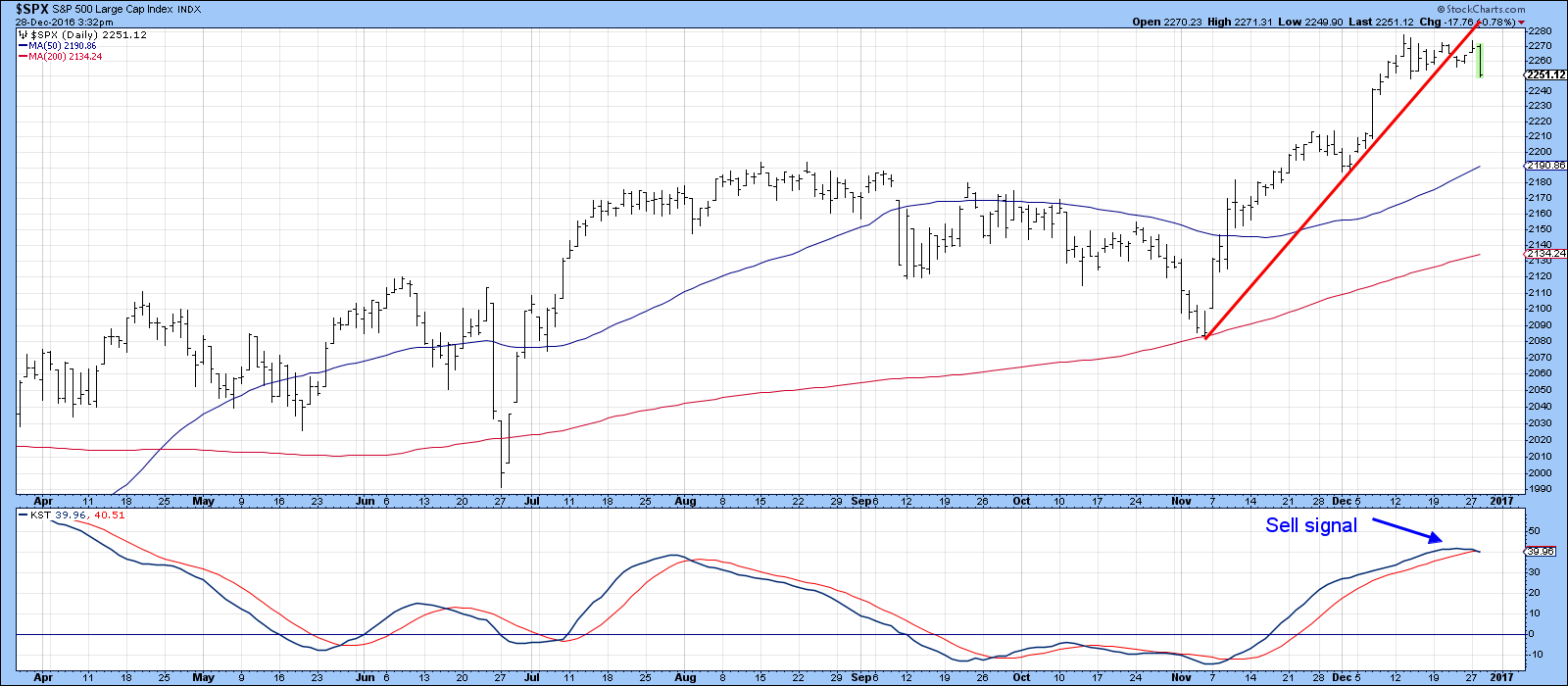Click the MA(200) 2134.24 legend label

65,57
